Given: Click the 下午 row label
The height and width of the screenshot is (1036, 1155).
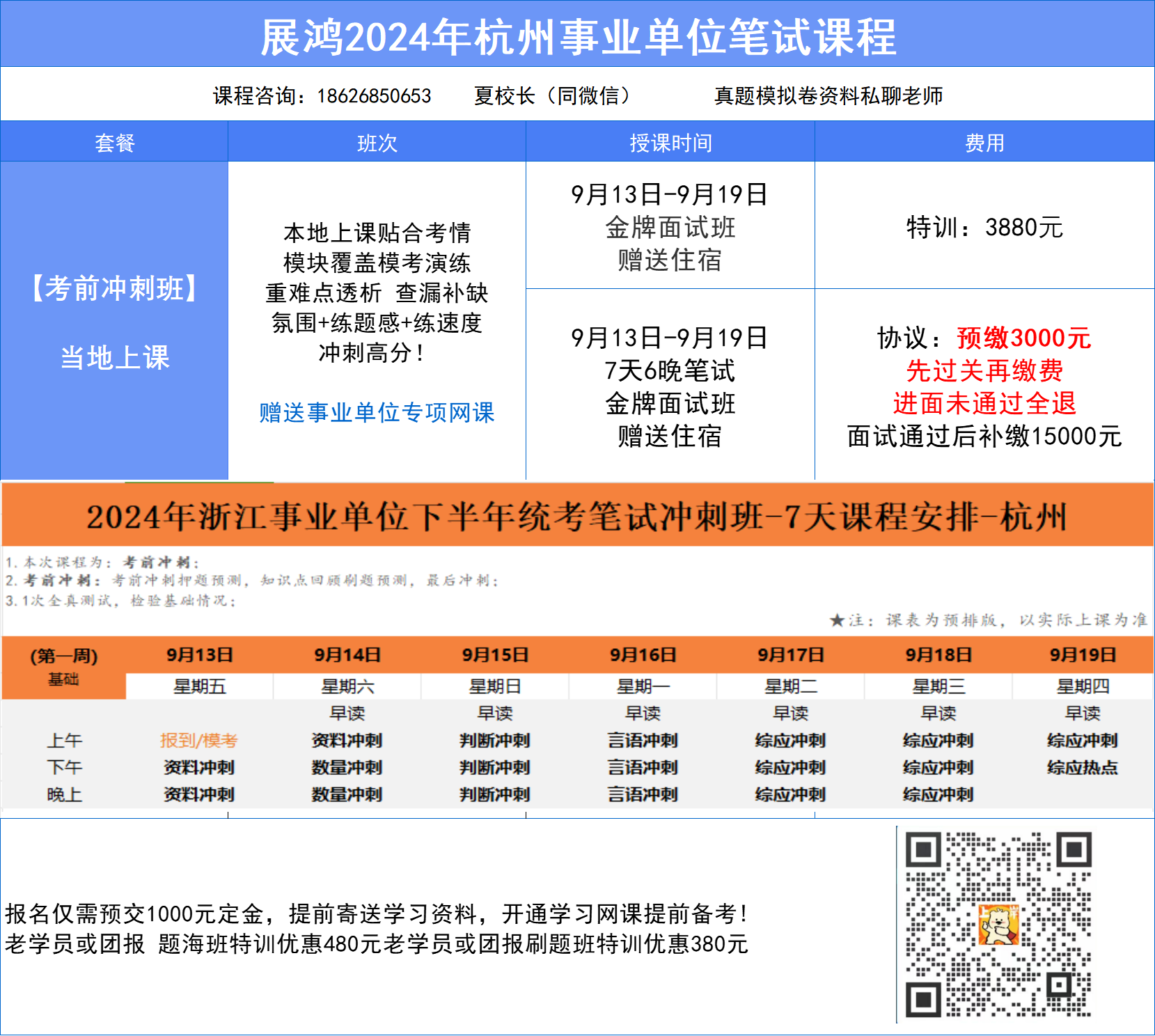Looking at the screenshot, I should point(64,767).
